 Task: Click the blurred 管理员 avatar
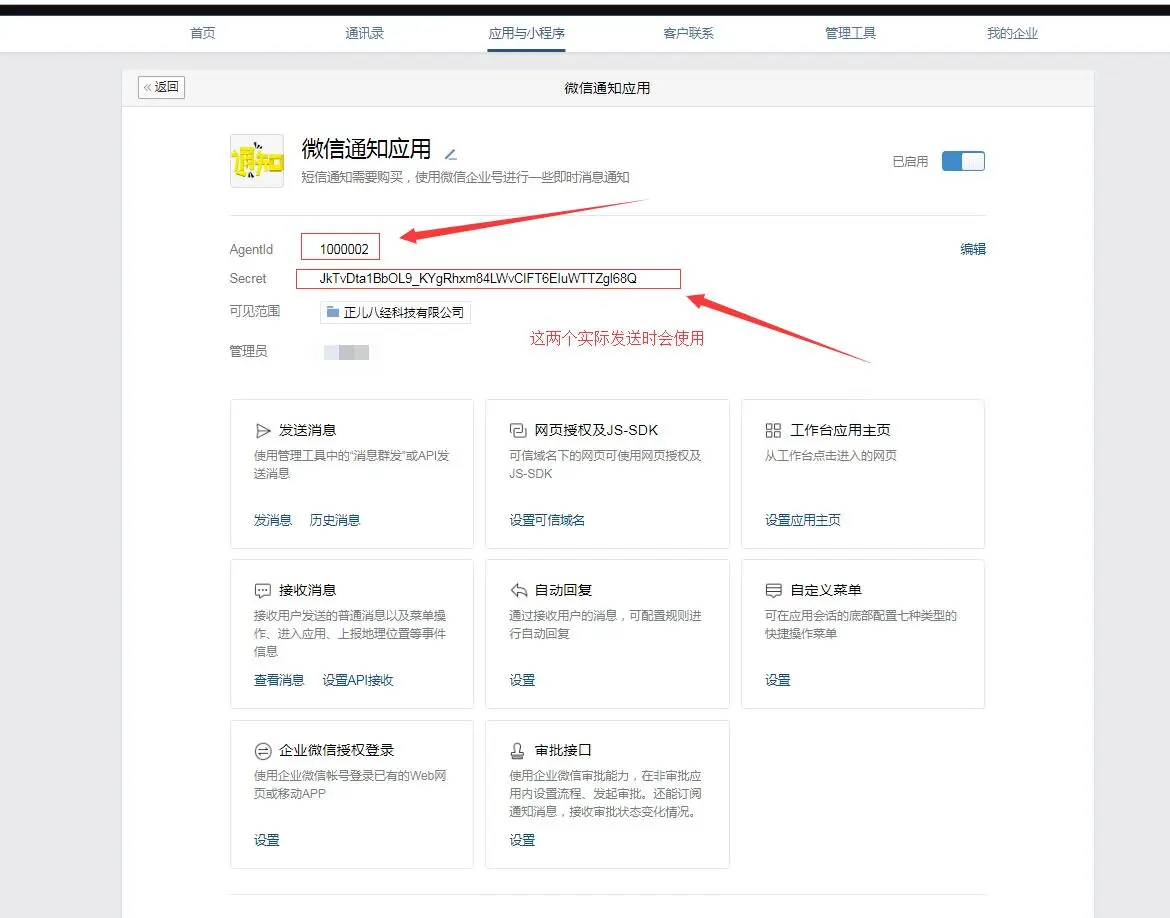tap(346, 352)
